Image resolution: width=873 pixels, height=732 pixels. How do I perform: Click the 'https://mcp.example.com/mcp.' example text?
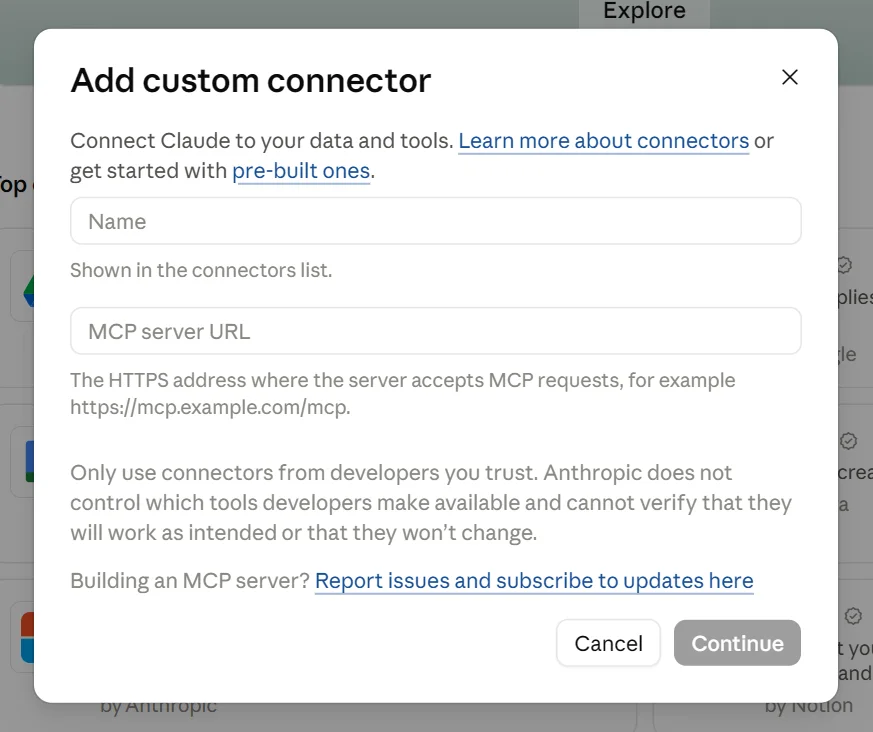[x=210, y=407]
